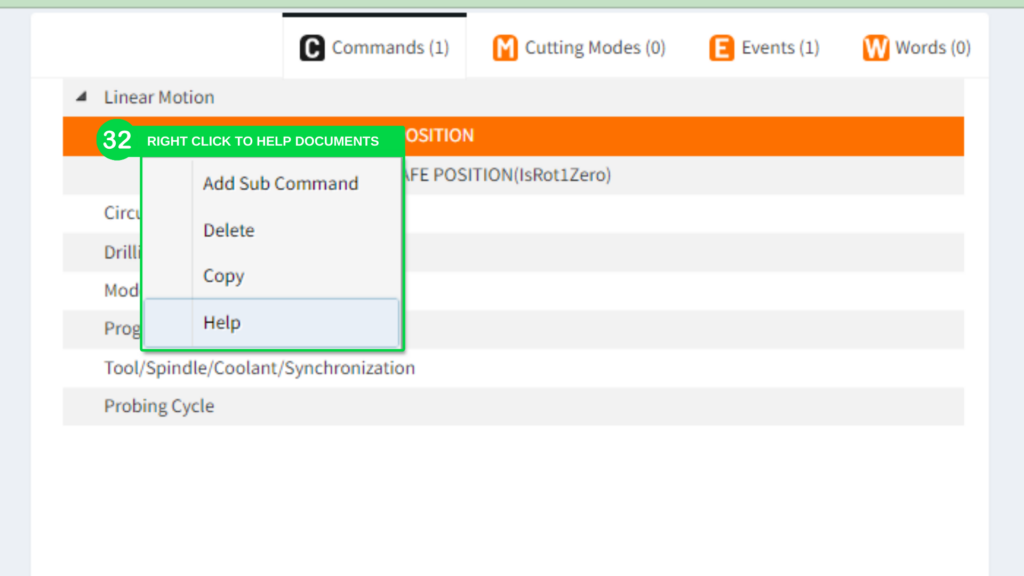Select the Linear Motion category label
This screenshot has height=576, width=1024.
pos(159,97)
